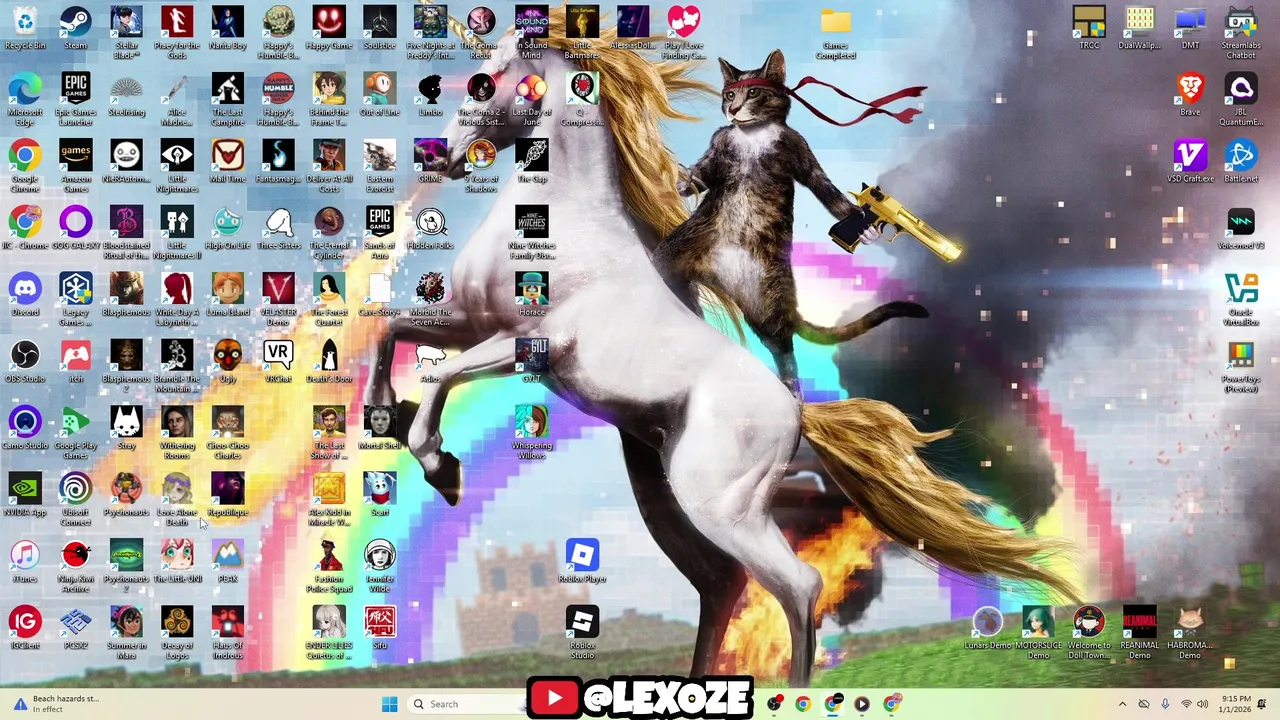
Task: Click the HABROMANIA Demo icon
Action: 1189,634
